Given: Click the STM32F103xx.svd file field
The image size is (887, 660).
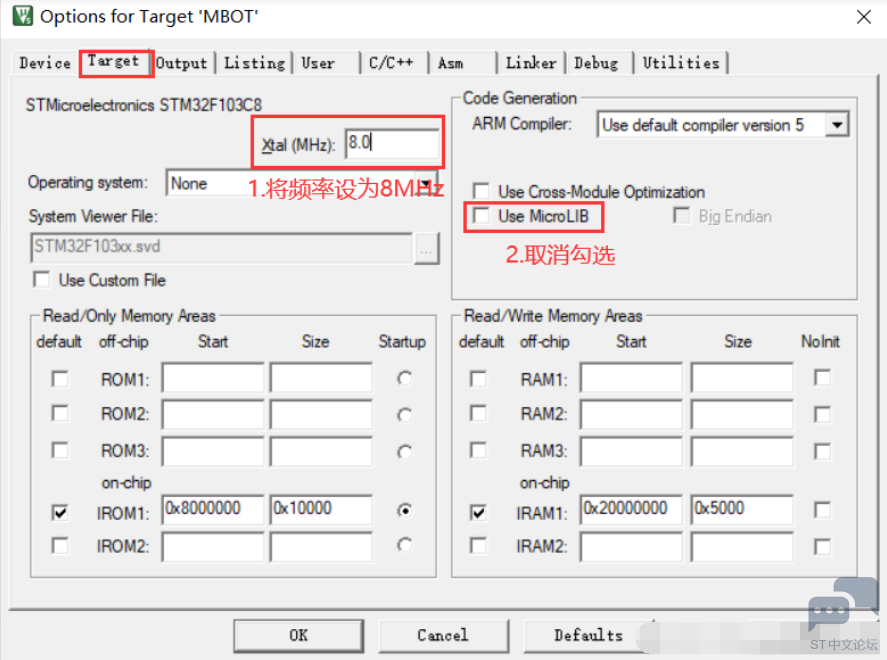Looking at the screenshot, I should pos(221,248).
